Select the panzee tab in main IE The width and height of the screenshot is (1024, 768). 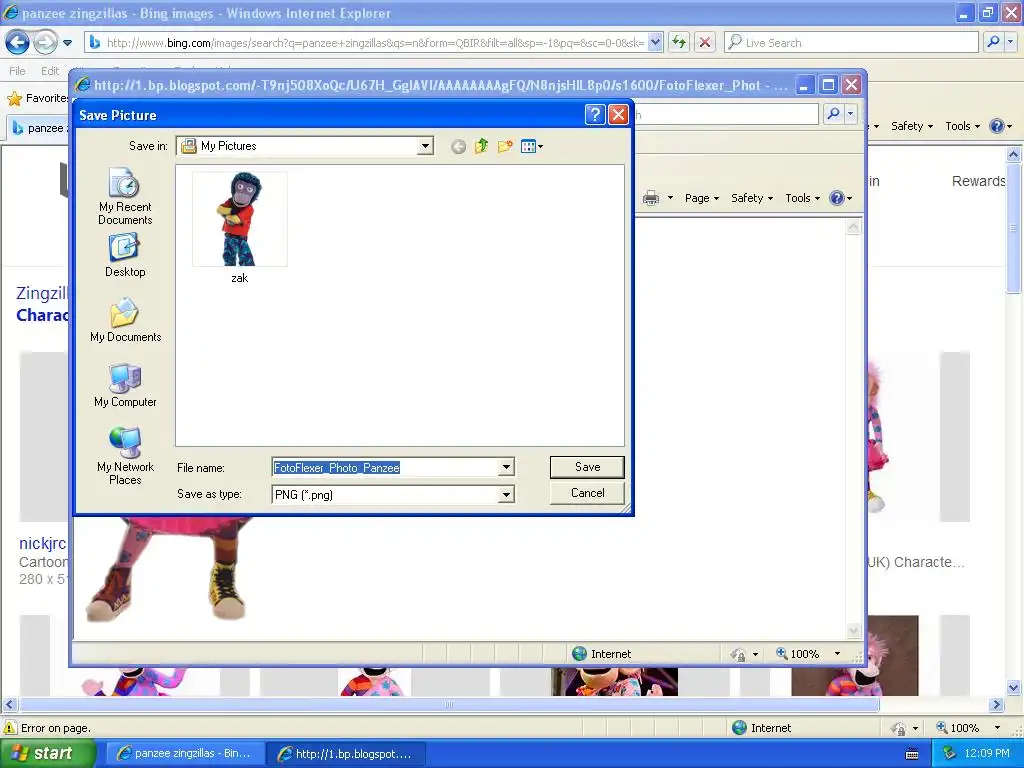pyautogui.click(x=38, y=127)
